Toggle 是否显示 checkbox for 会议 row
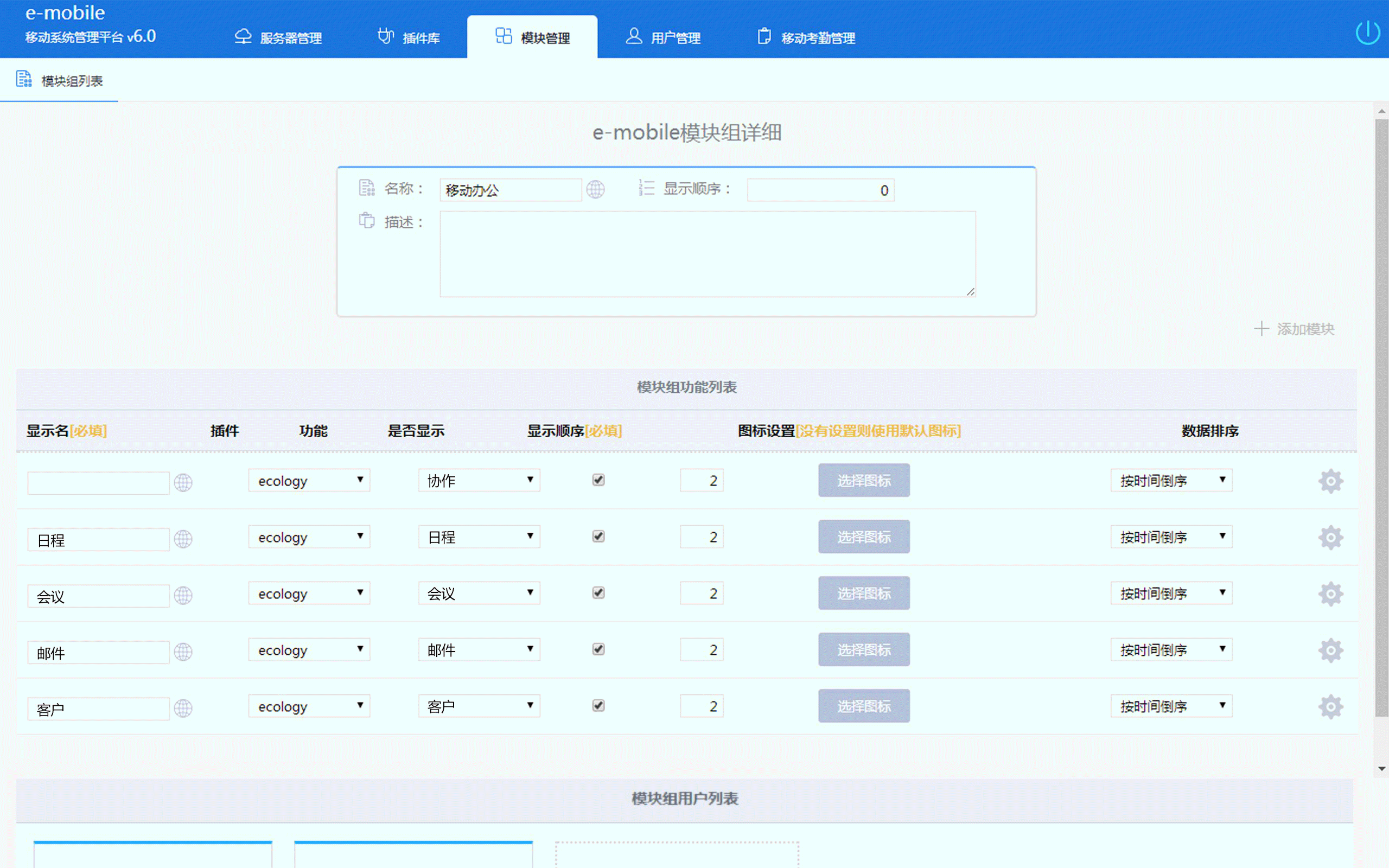 pos(598,592)
